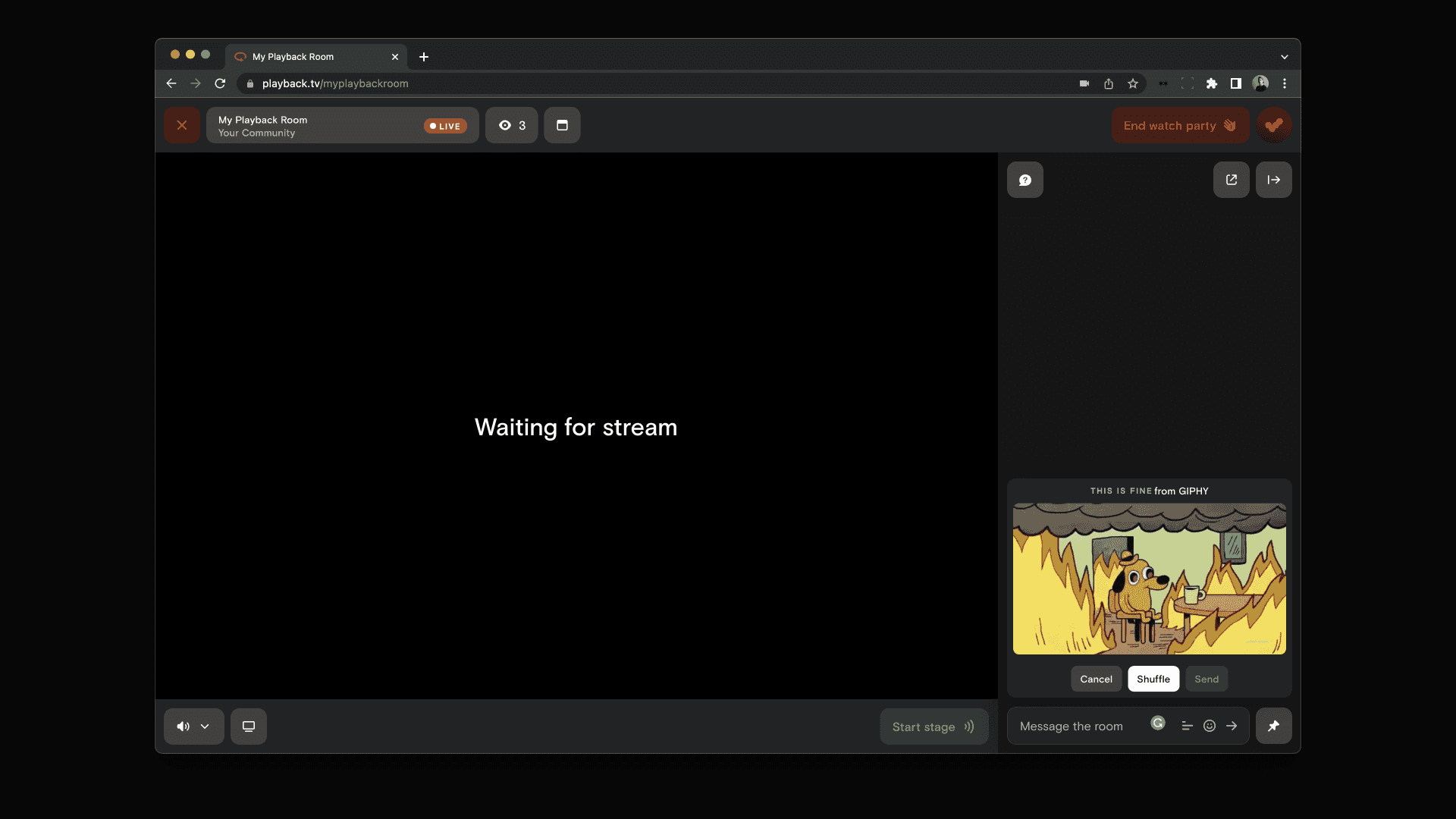Open pinned messages pin button

click(1274, 726)
